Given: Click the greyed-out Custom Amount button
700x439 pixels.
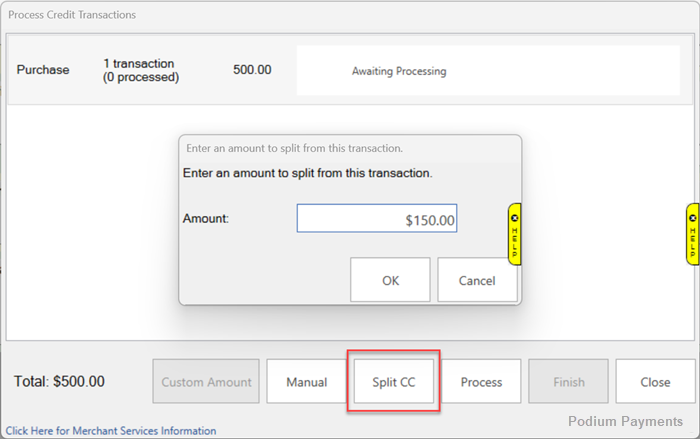Looking at the screenshot, I should (206, 381).
